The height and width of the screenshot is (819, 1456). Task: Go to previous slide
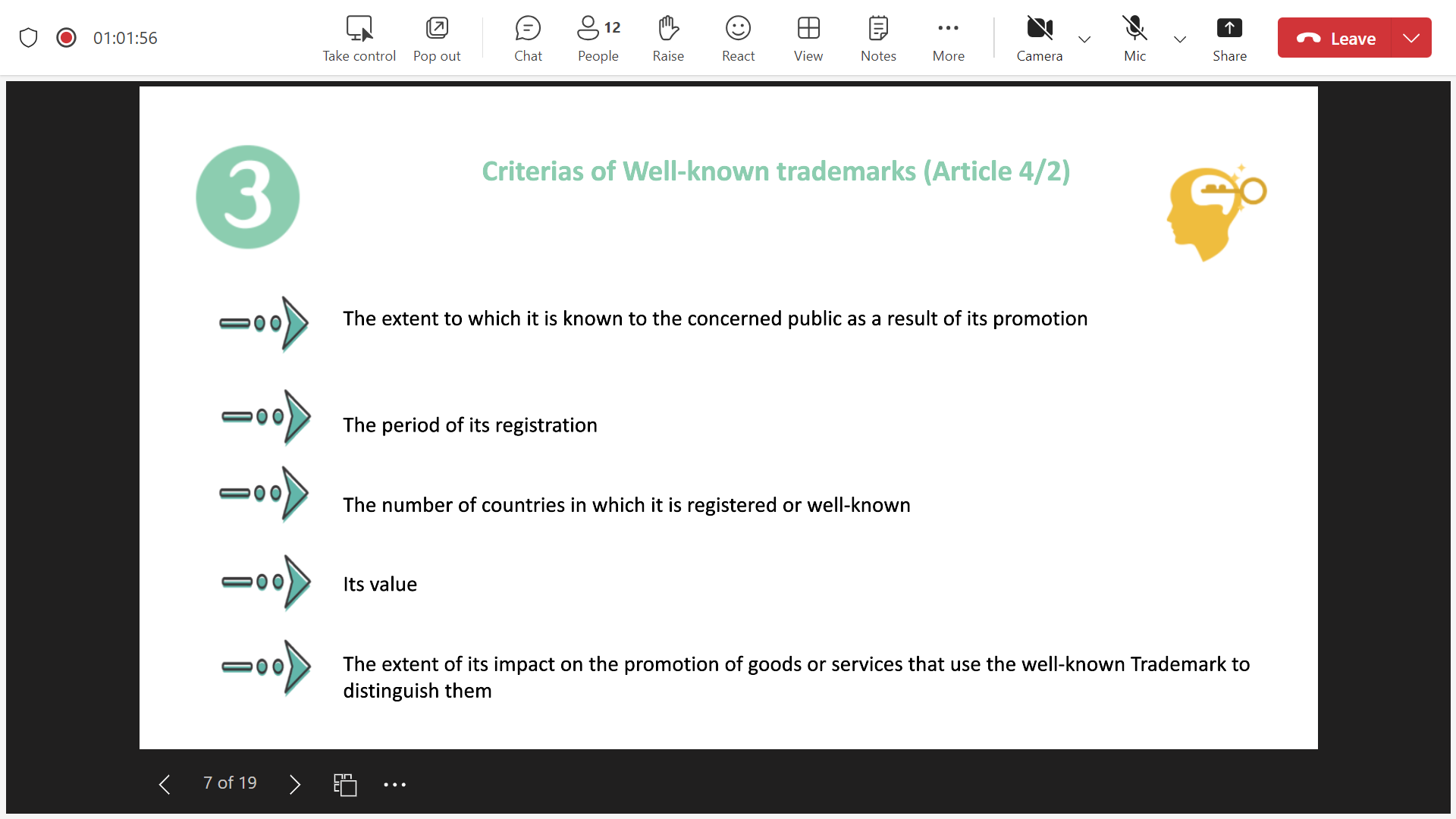[x=165, y=784]
